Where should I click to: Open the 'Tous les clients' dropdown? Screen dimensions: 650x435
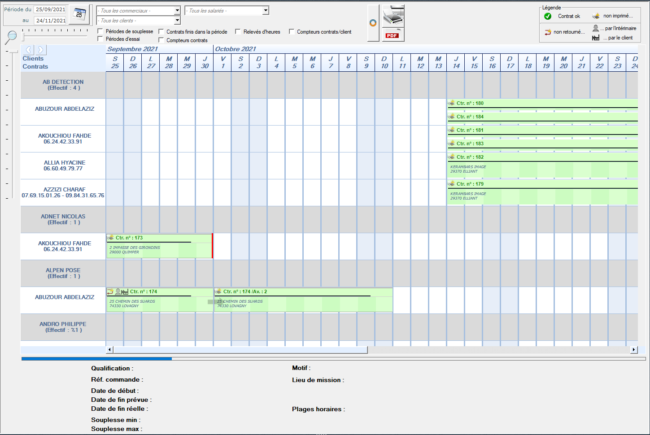pyautogui.click(x=176, y=20)
